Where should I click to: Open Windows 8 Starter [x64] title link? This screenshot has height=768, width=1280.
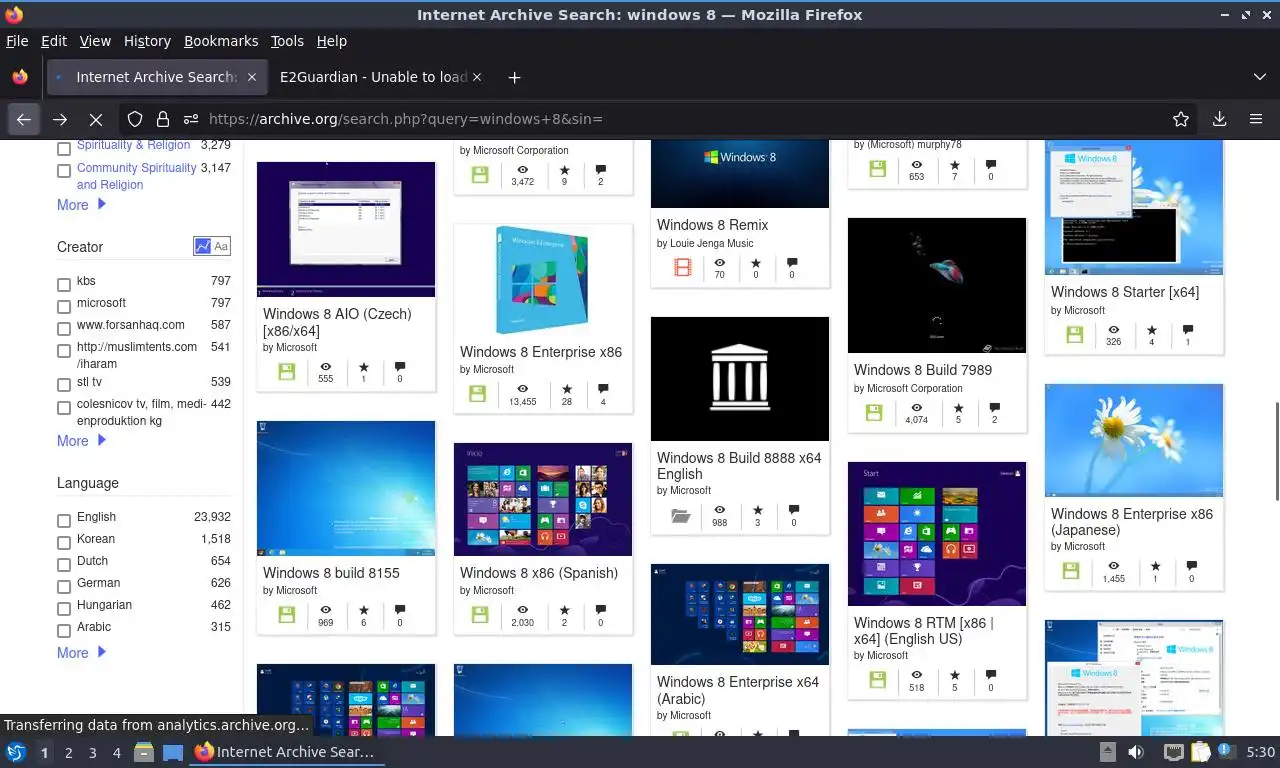(1125, 292)
